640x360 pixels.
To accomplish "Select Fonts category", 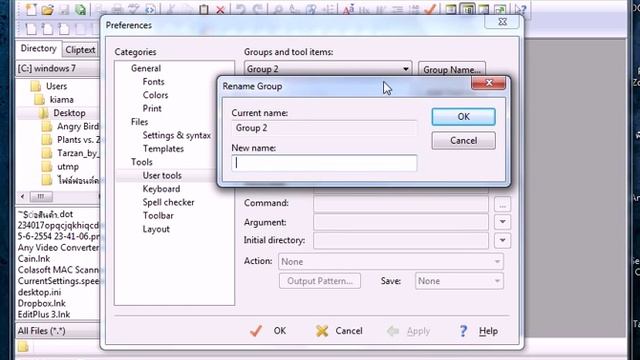I will [x=153, y=82].
